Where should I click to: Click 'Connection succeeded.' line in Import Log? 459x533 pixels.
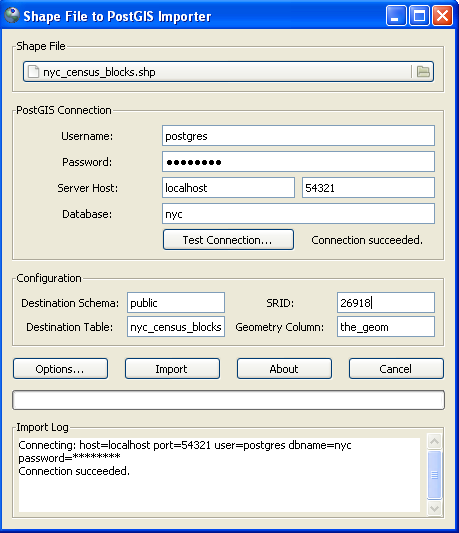74,471
